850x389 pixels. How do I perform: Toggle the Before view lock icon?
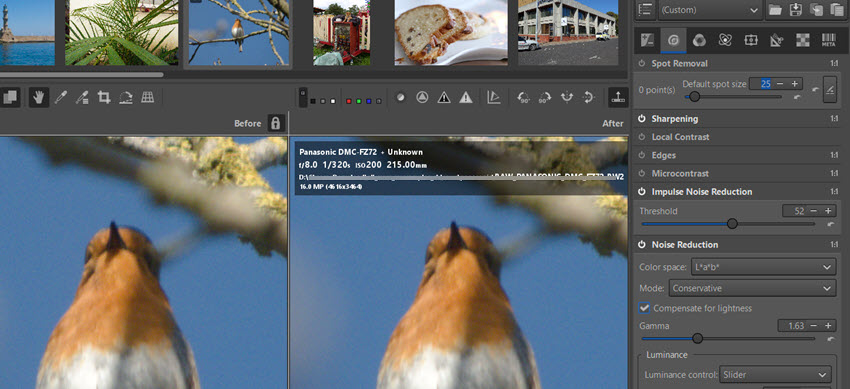275,123
